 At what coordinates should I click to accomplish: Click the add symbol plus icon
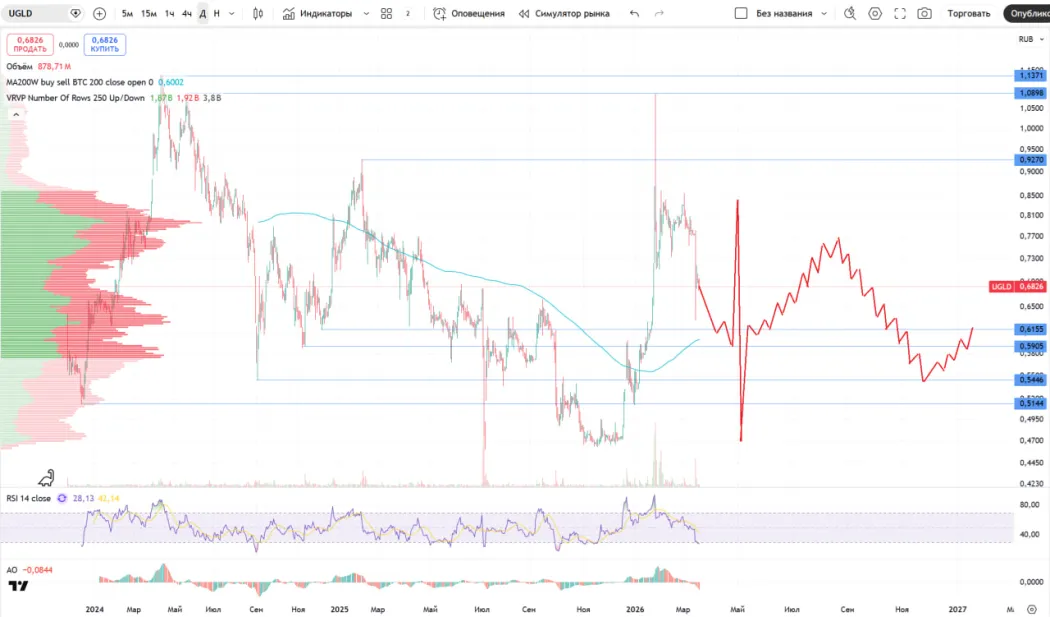coord(99,14)
